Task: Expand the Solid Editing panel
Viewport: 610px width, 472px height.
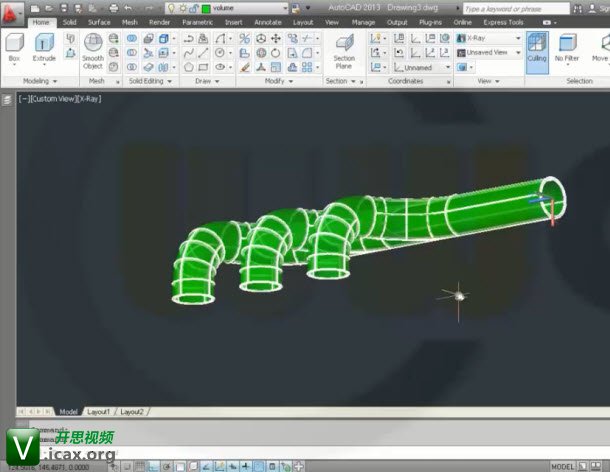Action: point(150,81)
